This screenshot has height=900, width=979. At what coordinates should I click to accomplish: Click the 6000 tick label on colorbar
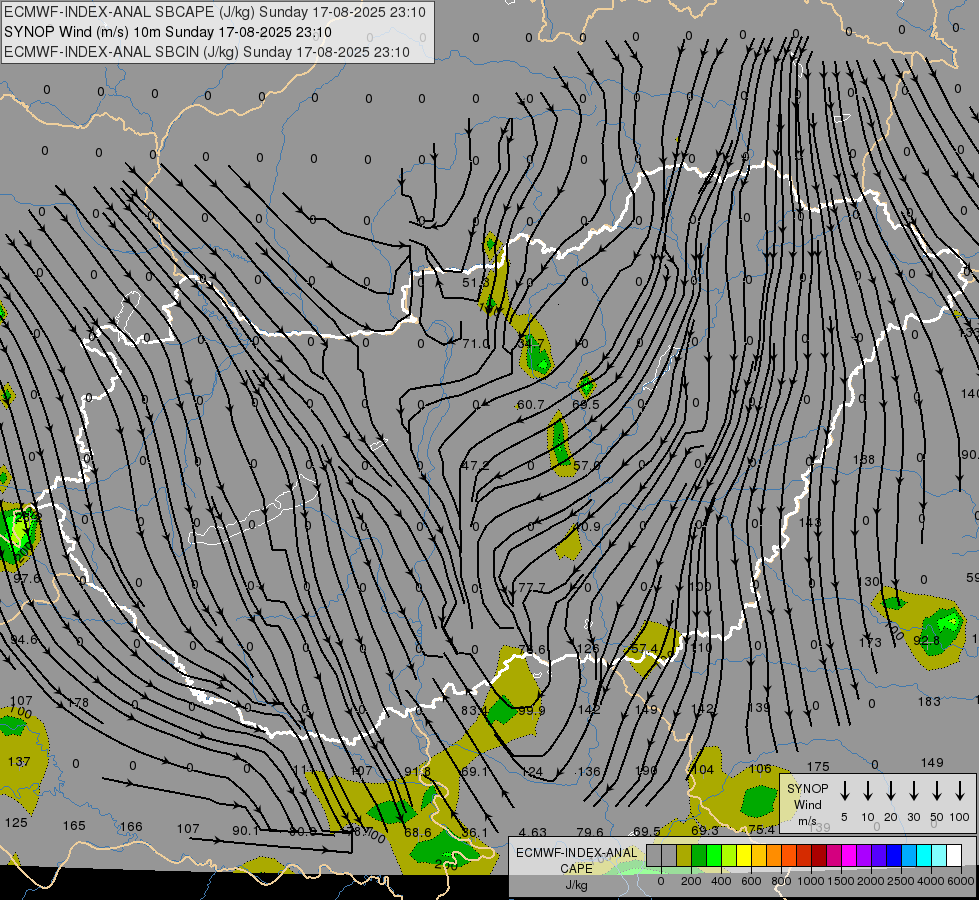tap(960, 881)
